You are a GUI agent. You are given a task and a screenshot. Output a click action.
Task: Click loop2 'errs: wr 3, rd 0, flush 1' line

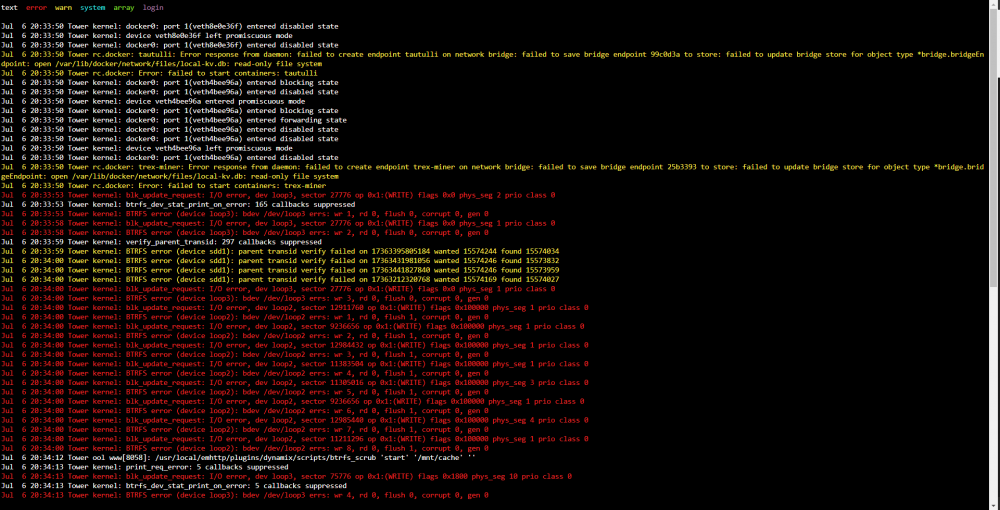point(245,354)
